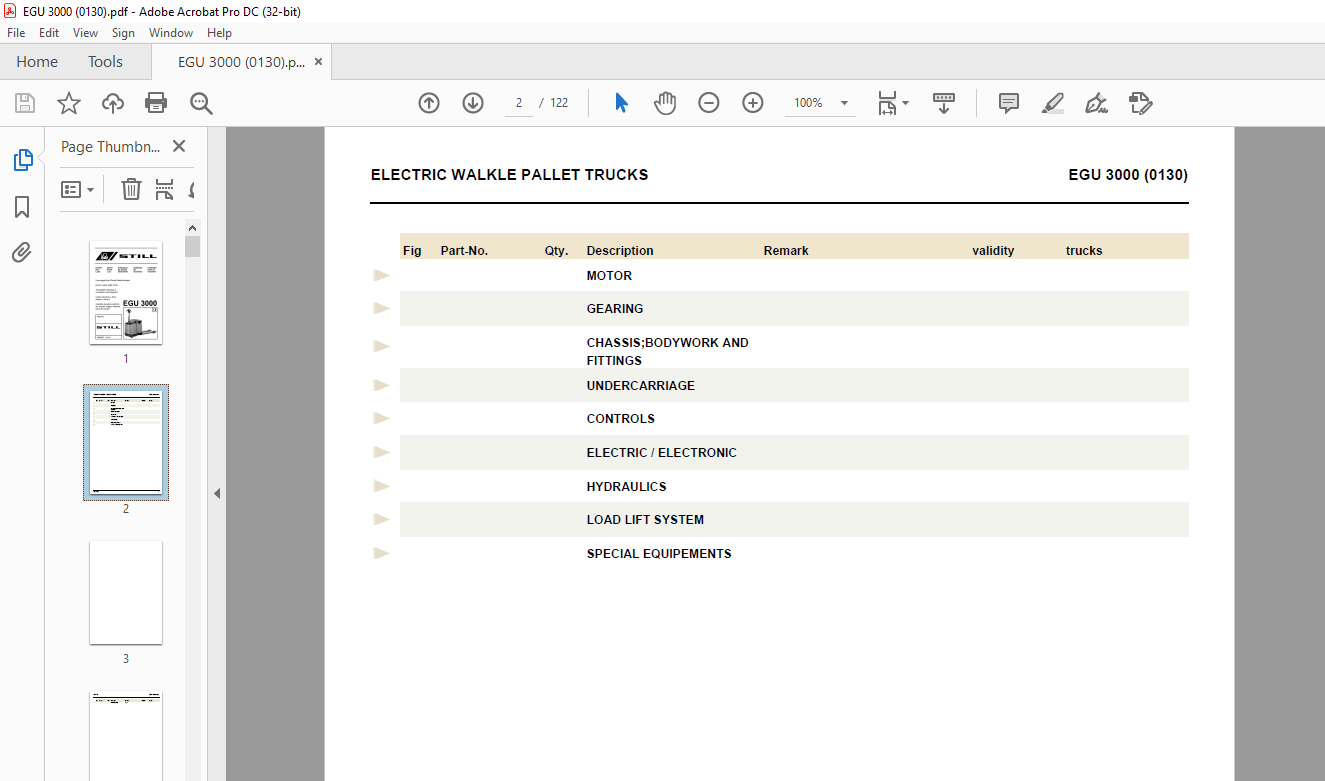Select the highlight text pen tool
This screenshot has width=1325, height=781.
1053,103
